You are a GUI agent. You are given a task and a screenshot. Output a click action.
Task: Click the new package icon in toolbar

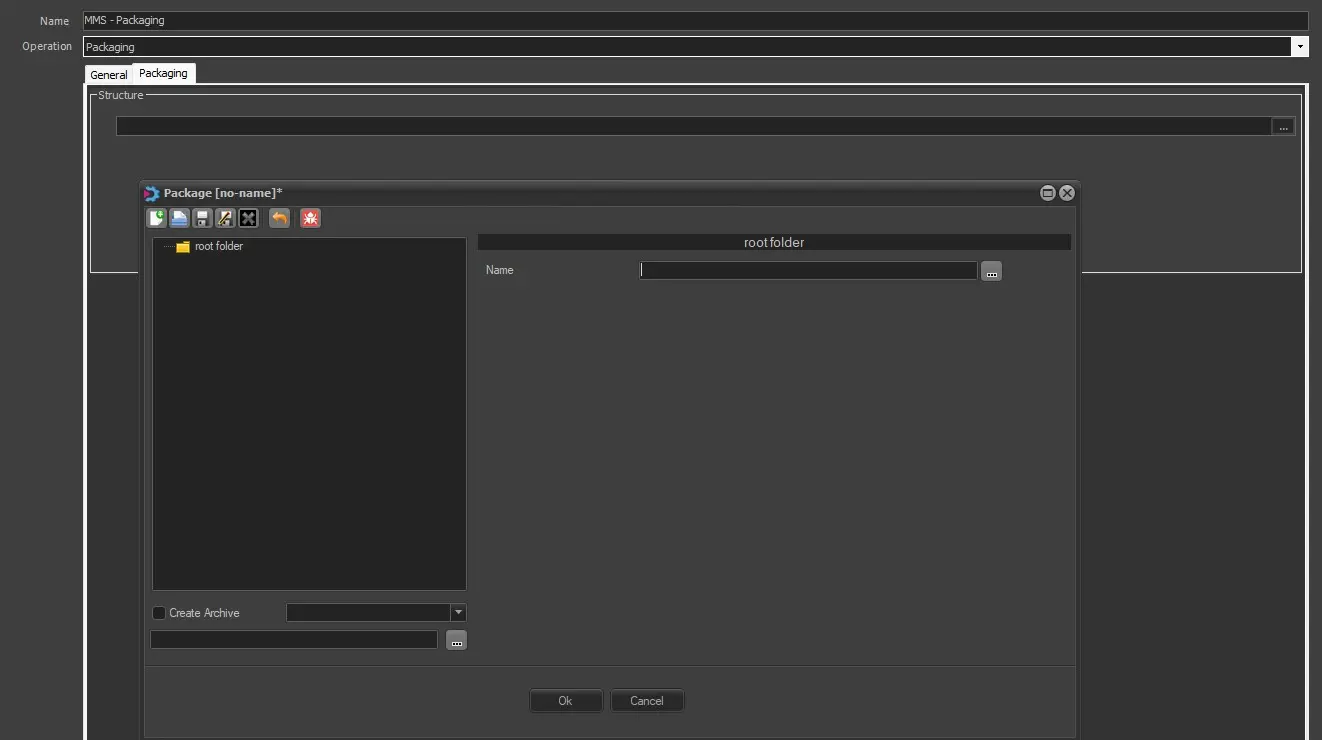pos(156,218)
